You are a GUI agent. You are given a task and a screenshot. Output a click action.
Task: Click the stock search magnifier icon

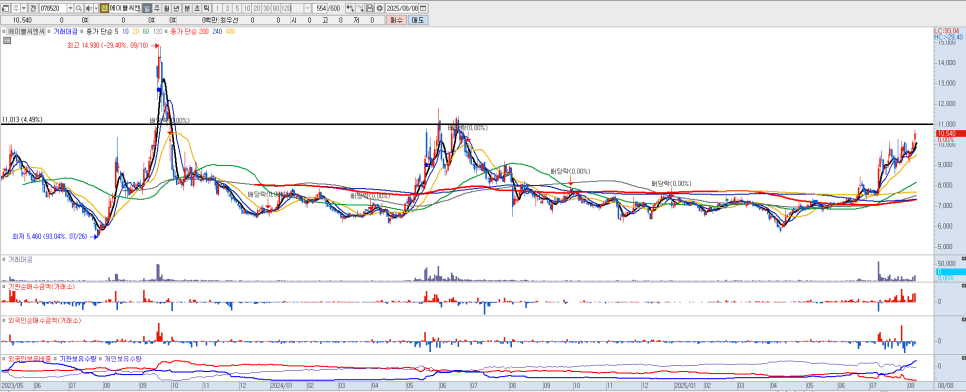pyautogui.click(x=79, y=8)
